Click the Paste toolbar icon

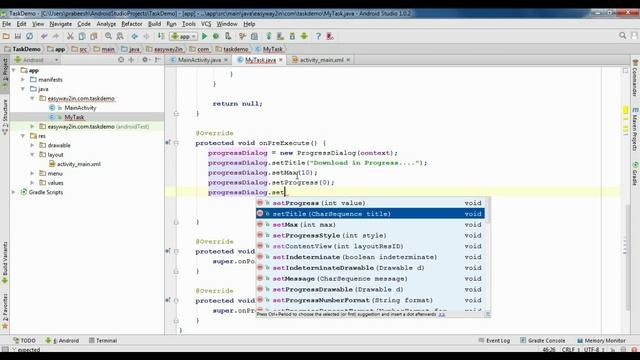(94, 36)
